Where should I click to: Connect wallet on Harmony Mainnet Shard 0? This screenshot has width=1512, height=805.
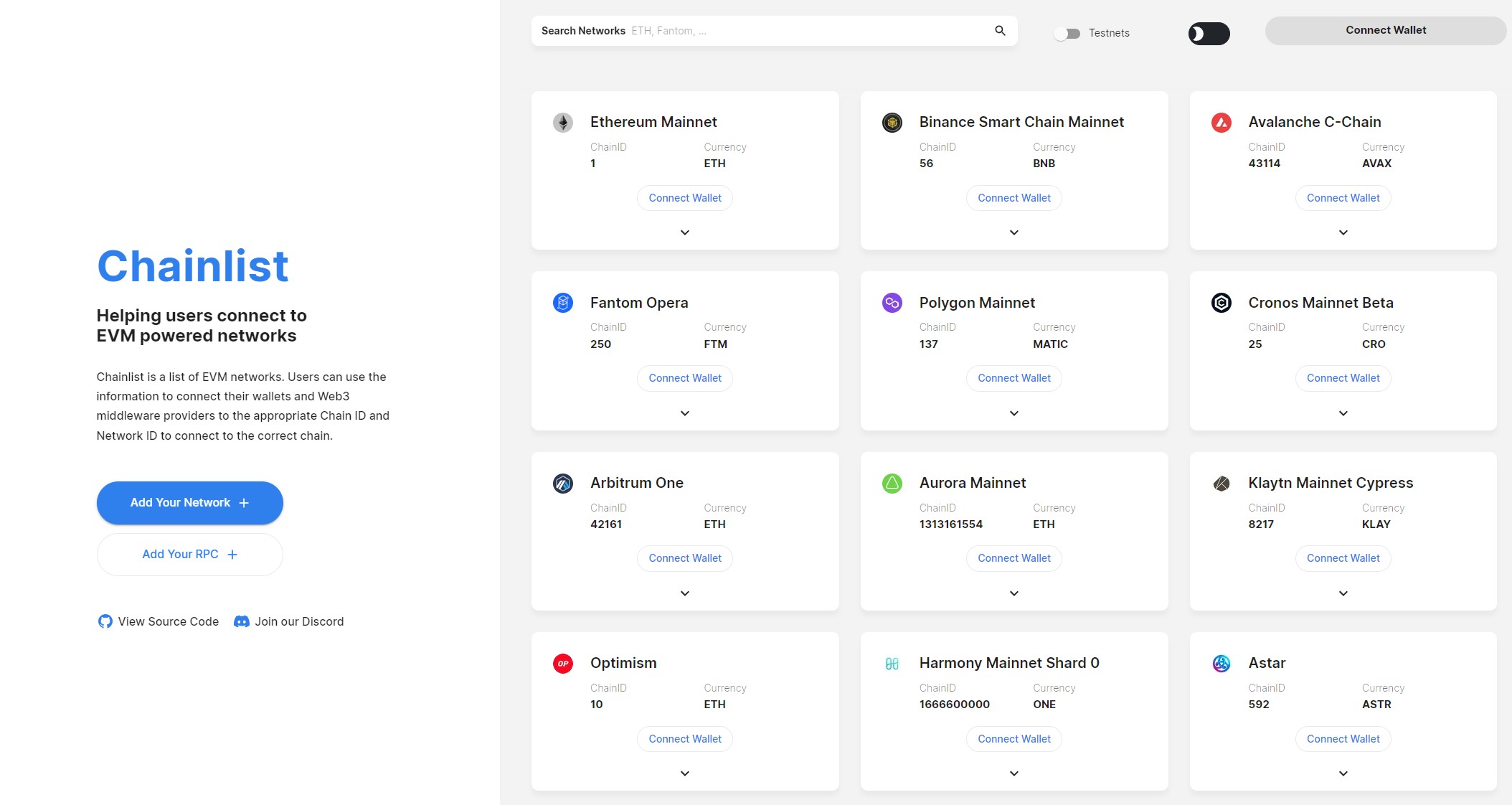(1014, 739)
